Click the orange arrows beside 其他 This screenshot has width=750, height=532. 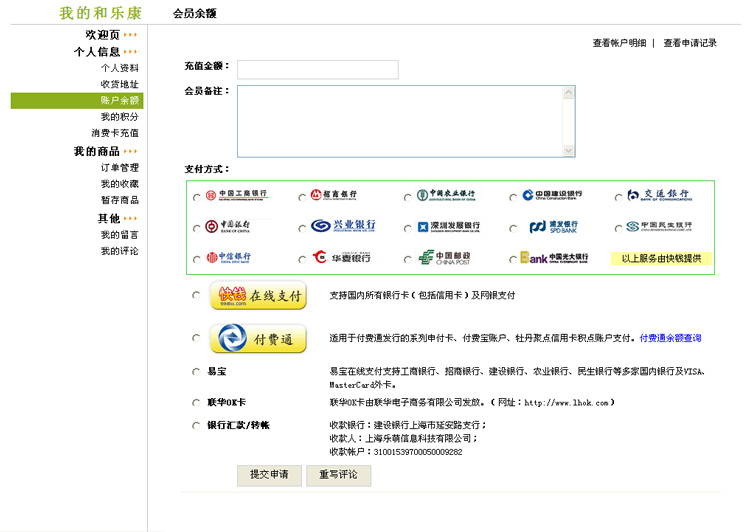pyautogui.click(x=130, y=219)
